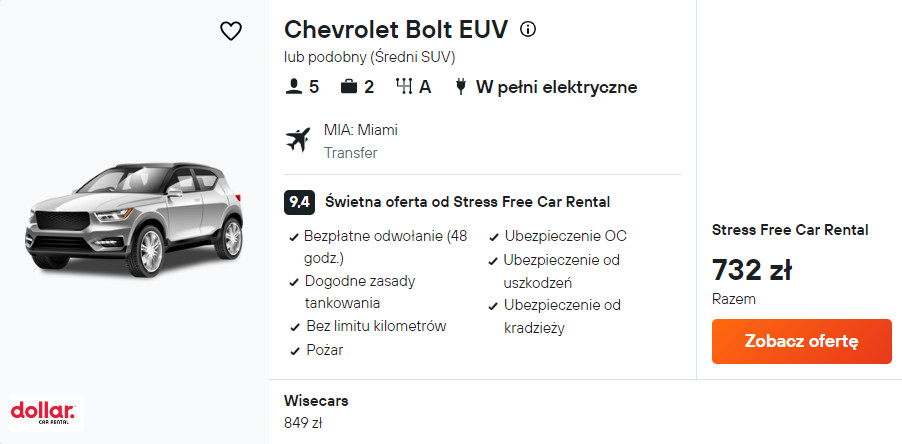Click the luggage suitcase icon
Screen dimensions: 902x444
(x=349, y=87)
